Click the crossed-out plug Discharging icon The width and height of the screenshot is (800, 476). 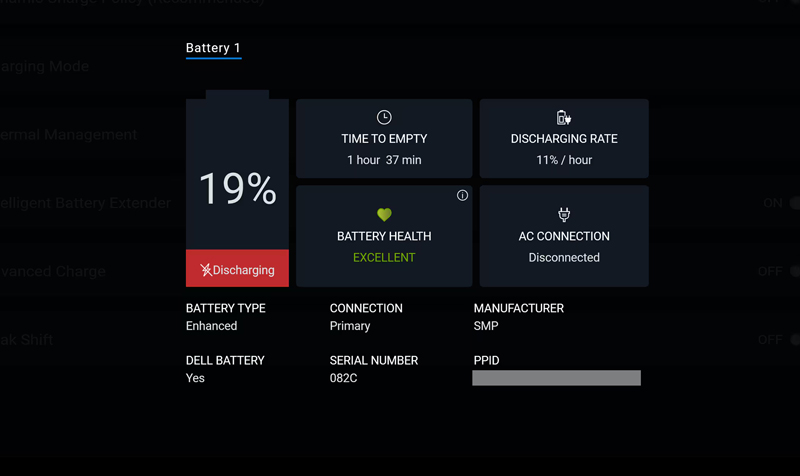(x=206, y=270)
